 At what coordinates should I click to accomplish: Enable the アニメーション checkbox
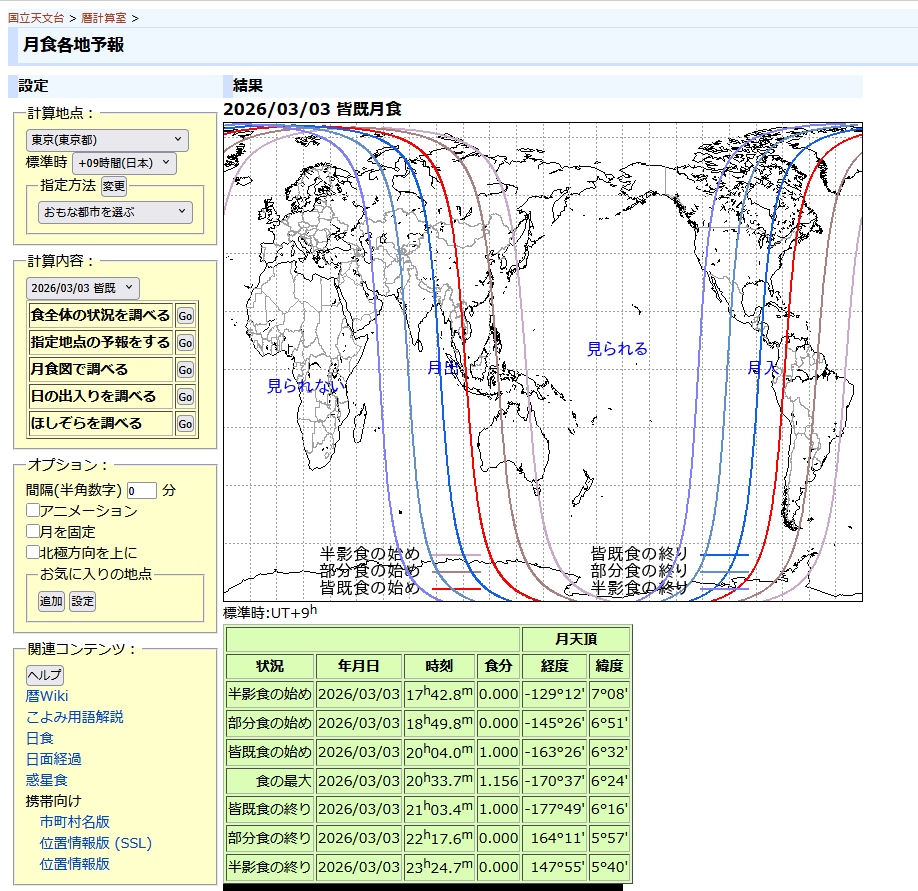click(33, 511)
